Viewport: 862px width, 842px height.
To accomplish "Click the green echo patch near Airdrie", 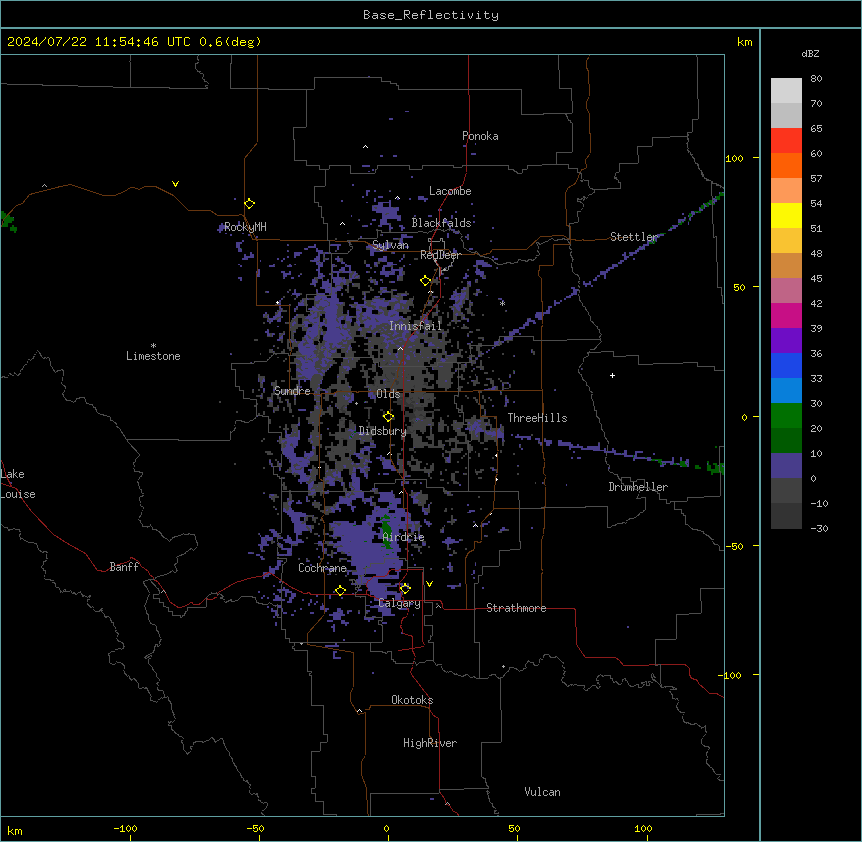I will (387, 531).
